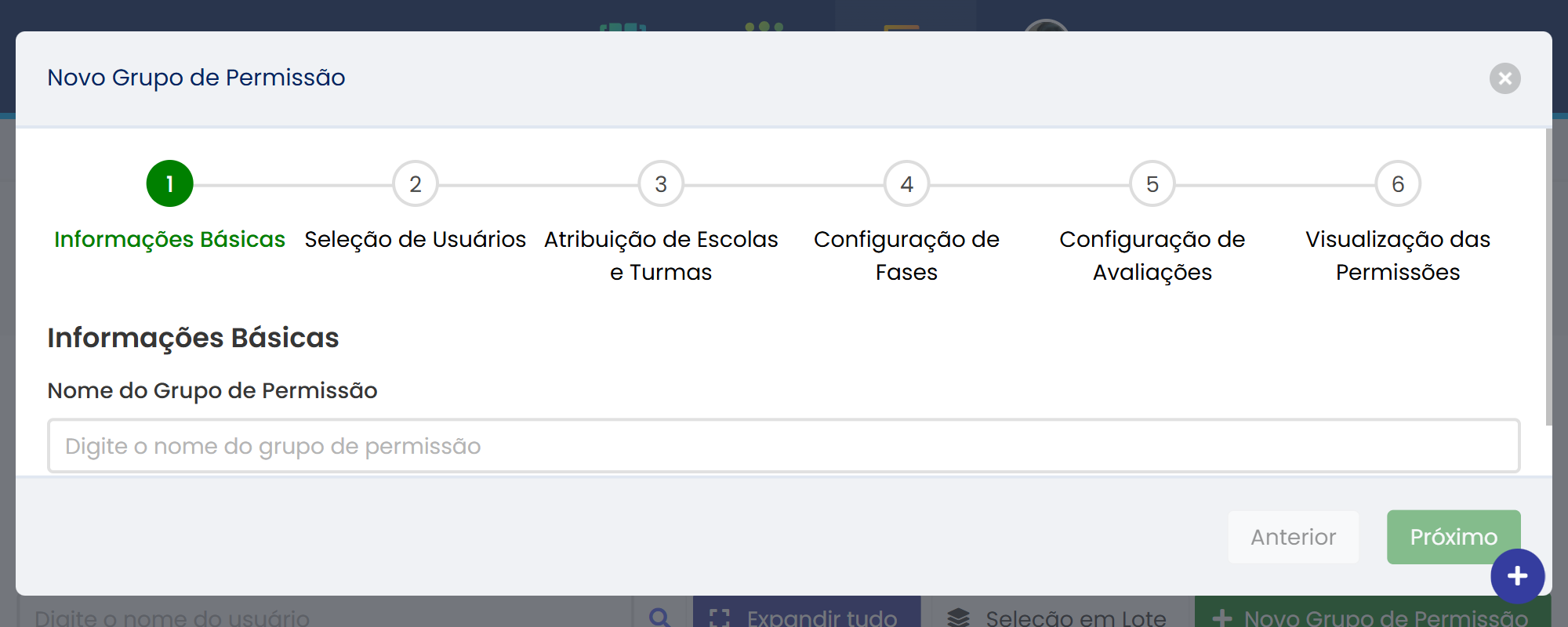1568x627 pixels.
Task: Click the Expandir tudo expand icon
Action: tap(720, 618)
